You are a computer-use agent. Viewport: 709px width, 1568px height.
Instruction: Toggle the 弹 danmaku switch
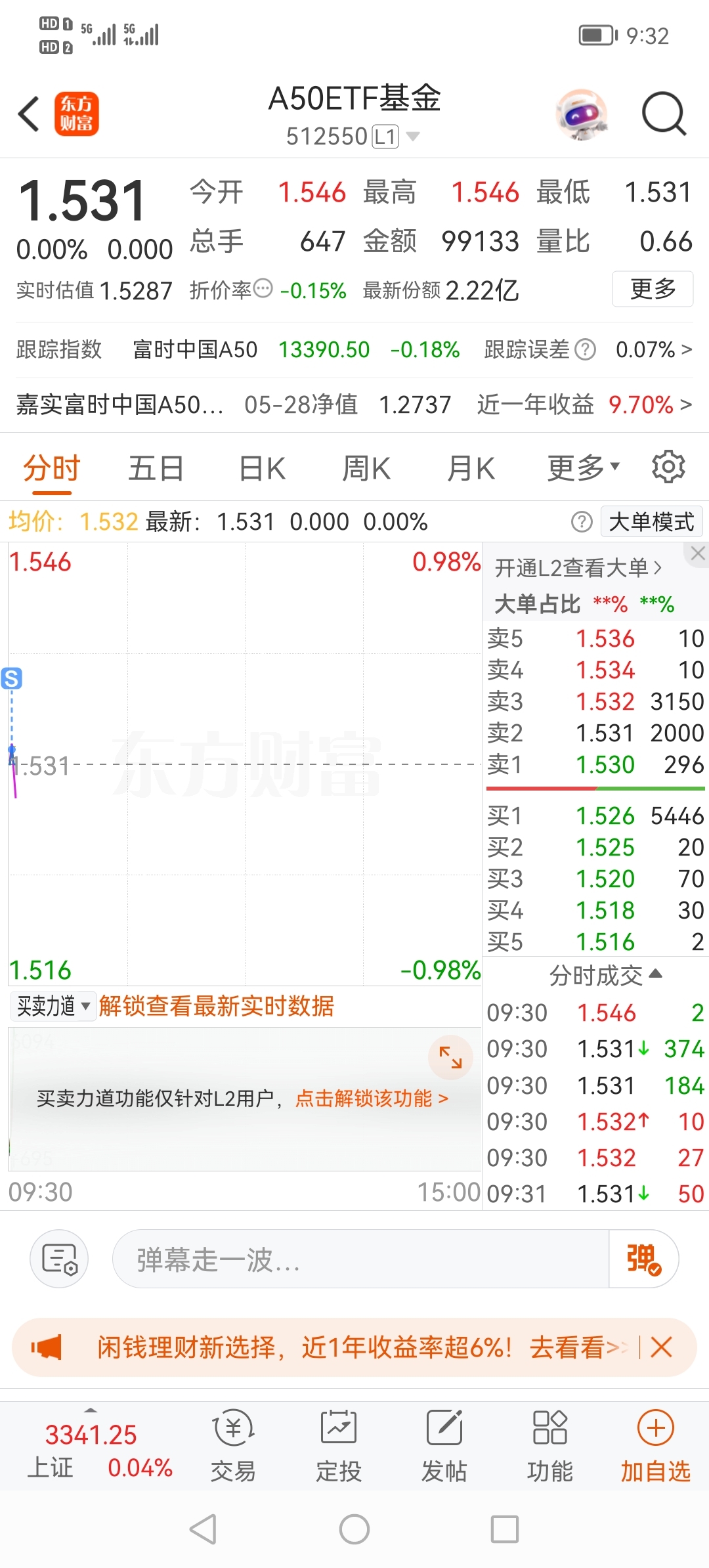[644, 1259]
